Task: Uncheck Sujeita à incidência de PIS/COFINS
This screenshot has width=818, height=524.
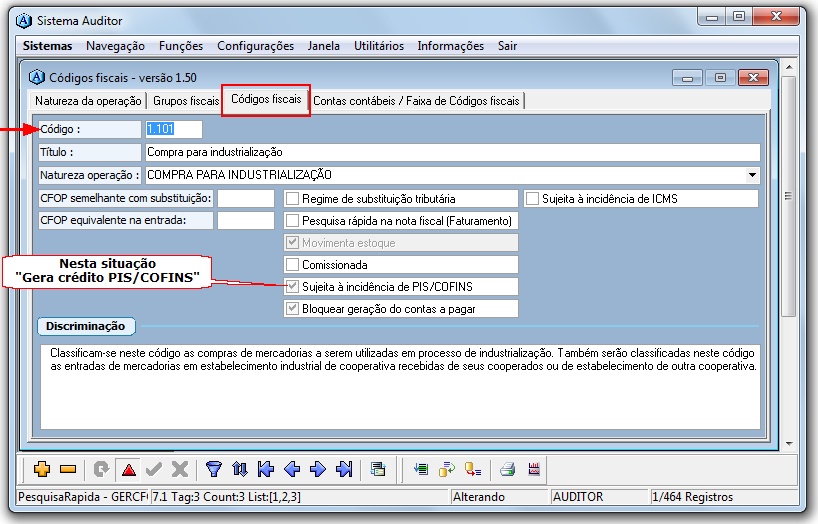Action: tap(293, 287)
